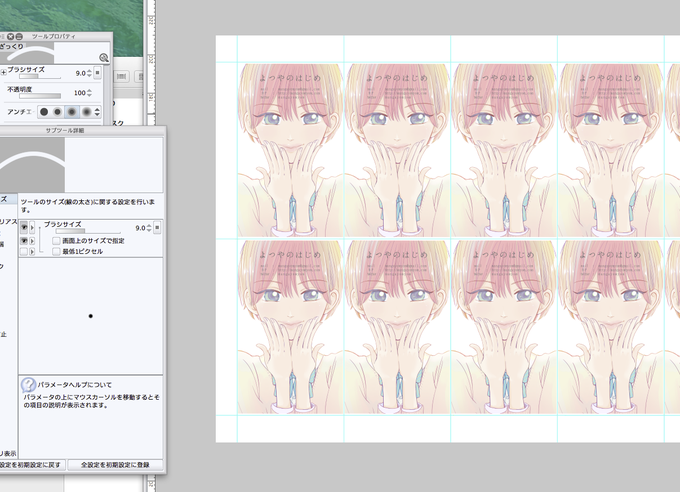The image size is (680, 492).
Task: Open brush size dynamics button in Tool Property
Action: (97, 73)
